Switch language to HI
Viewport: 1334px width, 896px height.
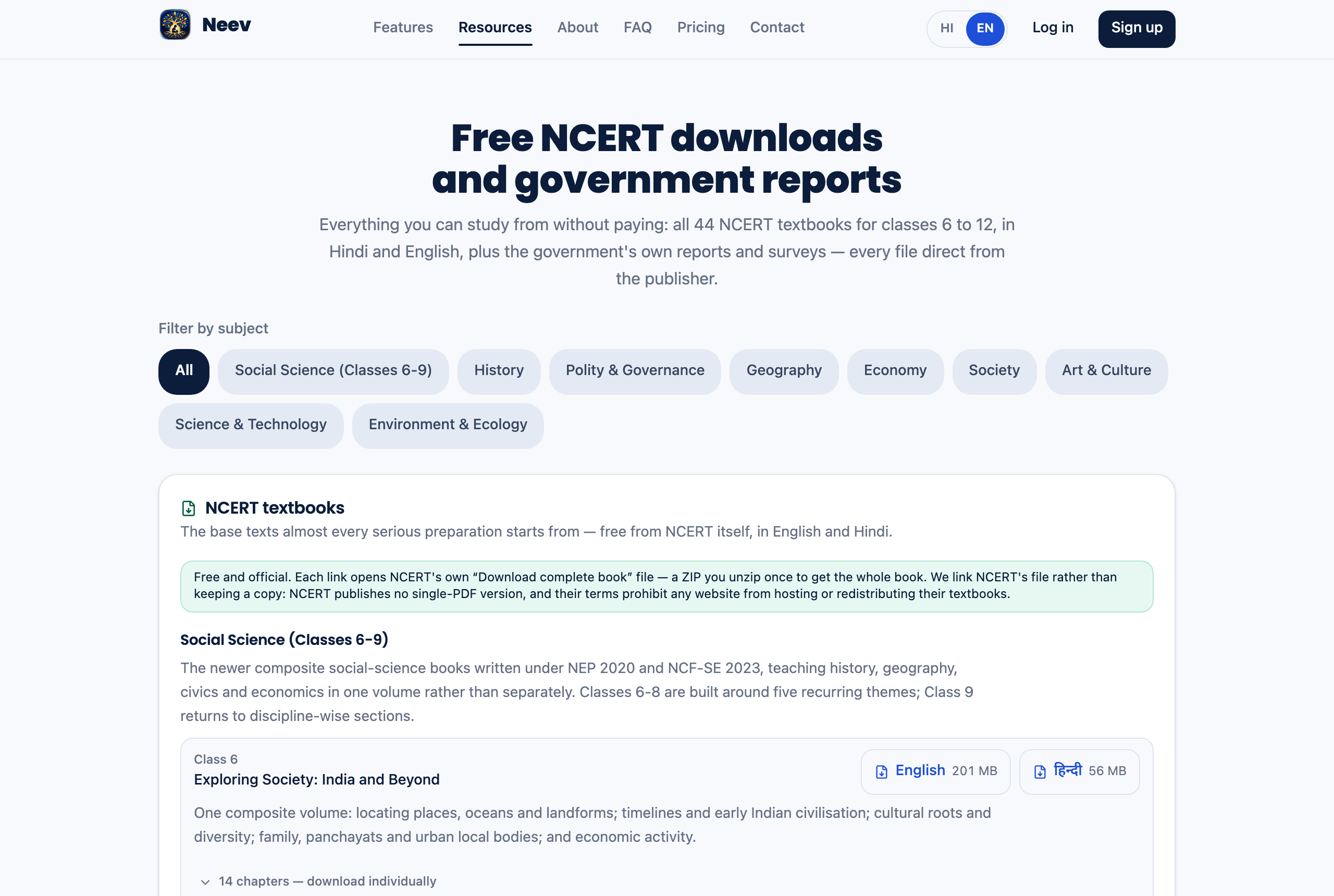coord(947,28)
